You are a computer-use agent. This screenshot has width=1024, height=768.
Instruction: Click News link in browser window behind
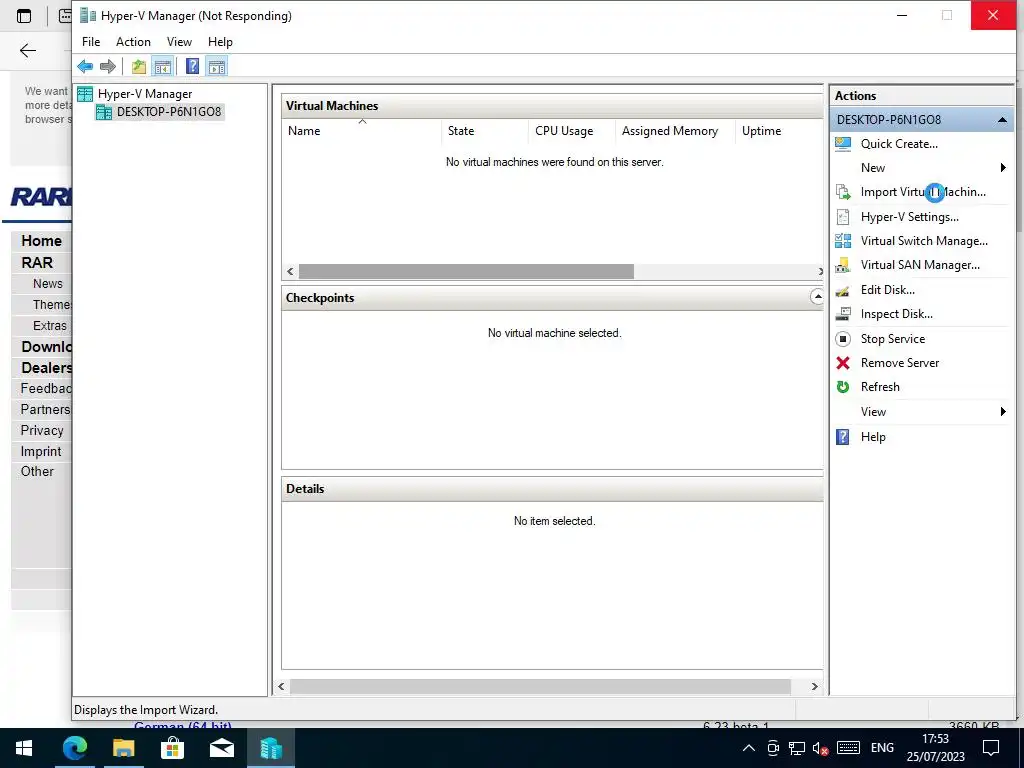(x=48, y=284)
